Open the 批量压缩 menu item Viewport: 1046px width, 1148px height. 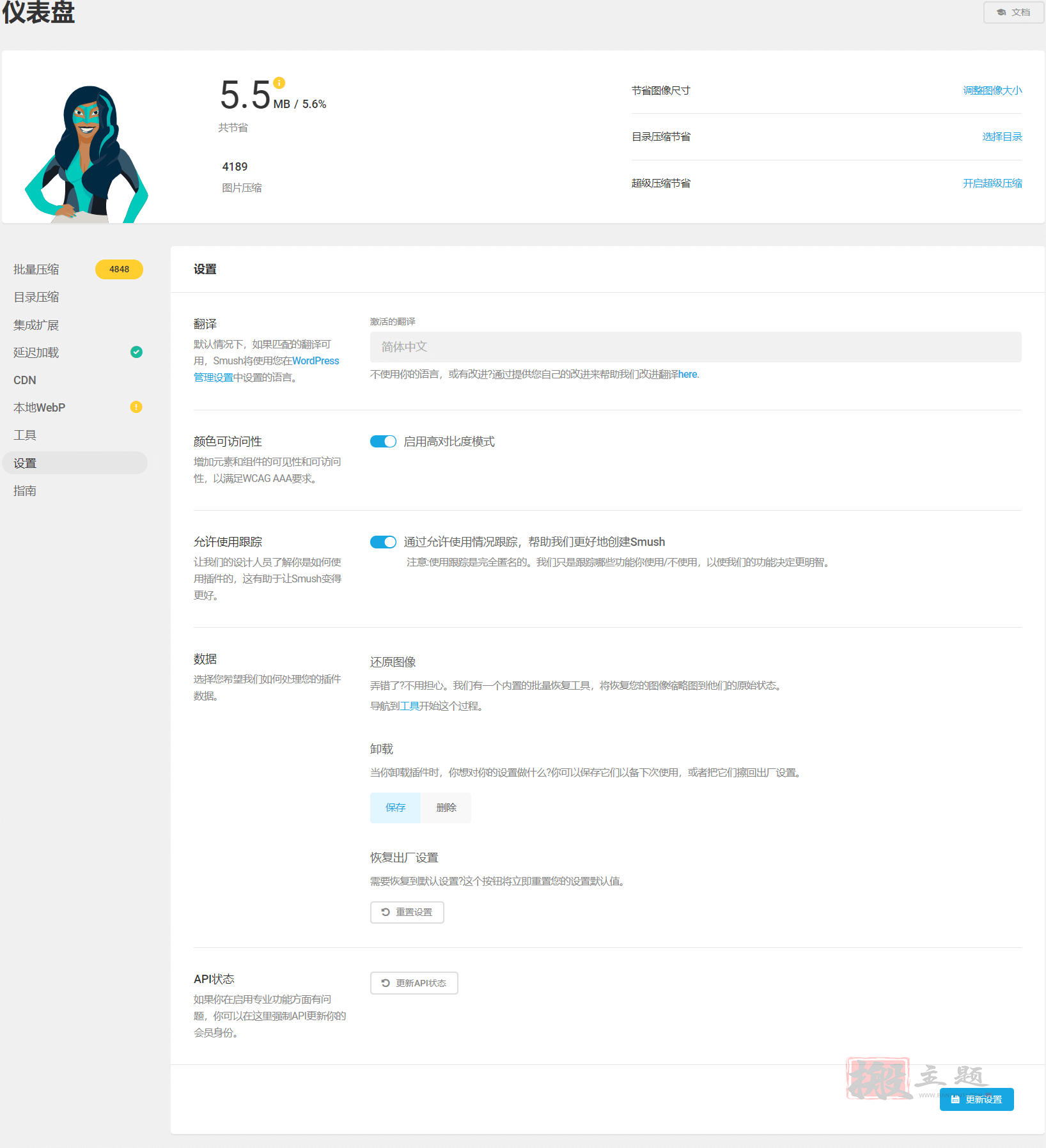click(36, 270)
